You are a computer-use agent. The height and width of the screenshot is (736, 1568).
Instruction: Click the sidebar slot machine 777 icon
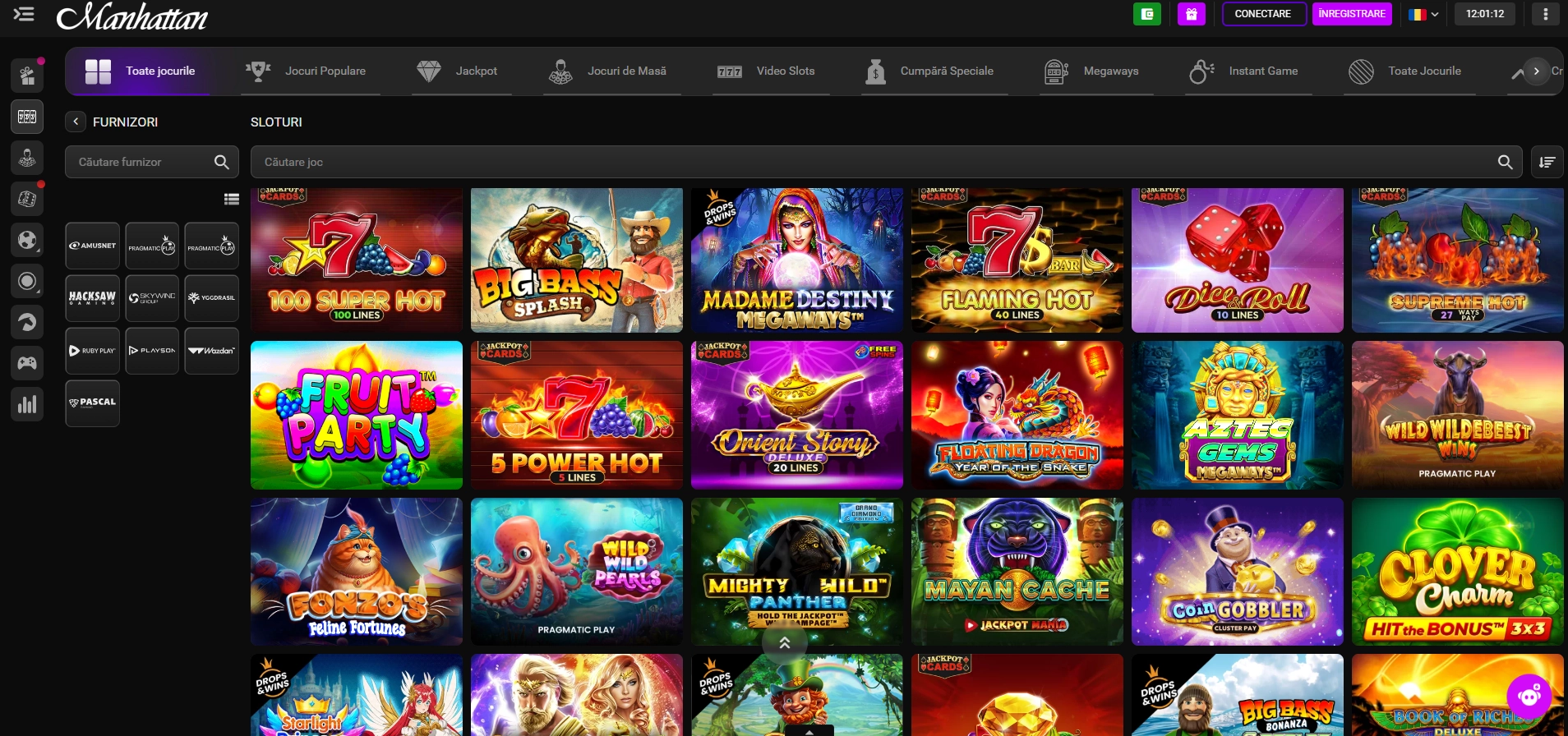coord(27,117)
